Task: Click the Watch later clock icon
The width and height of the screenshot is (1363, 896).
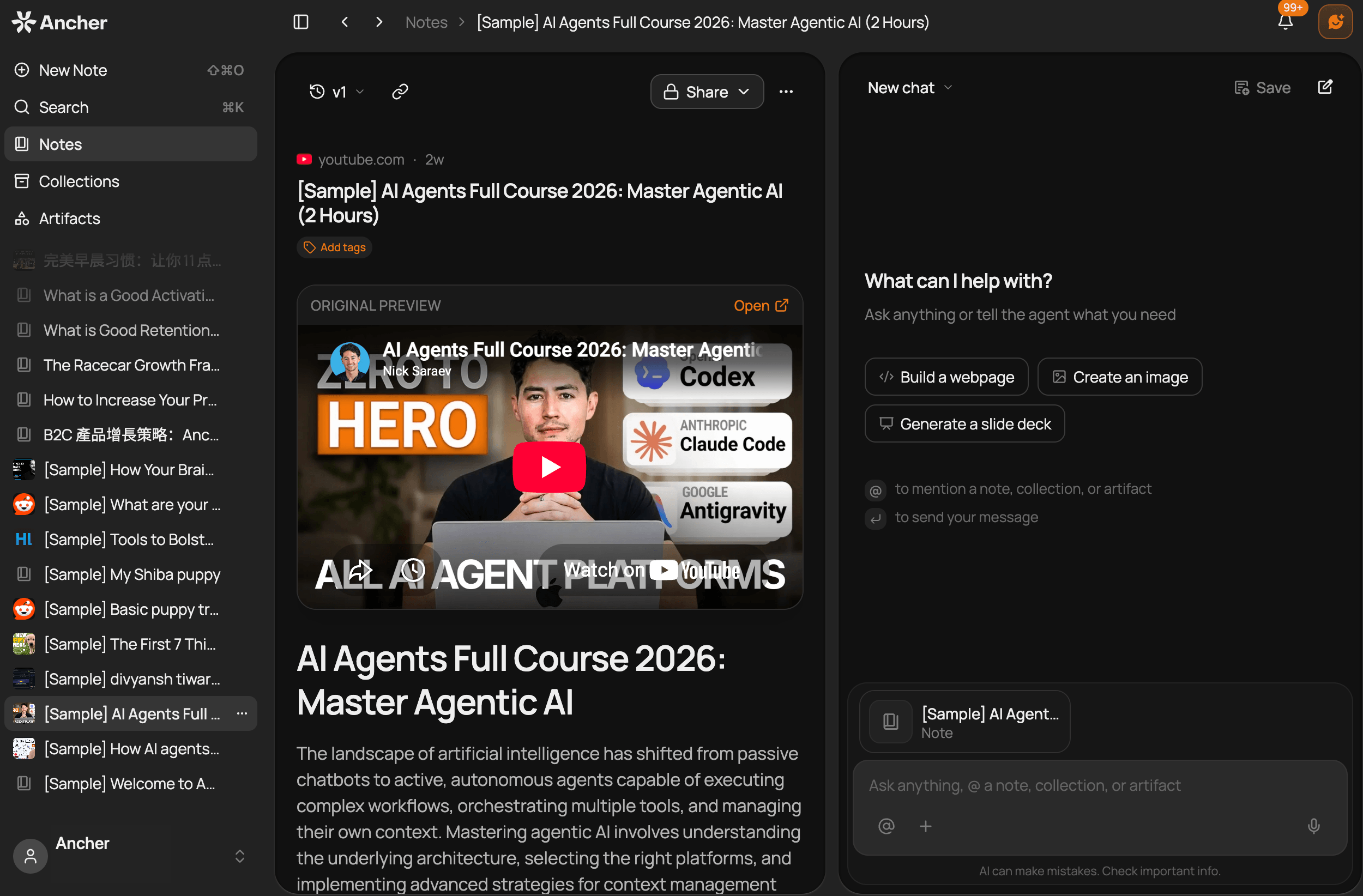Action: coord(413,570)
